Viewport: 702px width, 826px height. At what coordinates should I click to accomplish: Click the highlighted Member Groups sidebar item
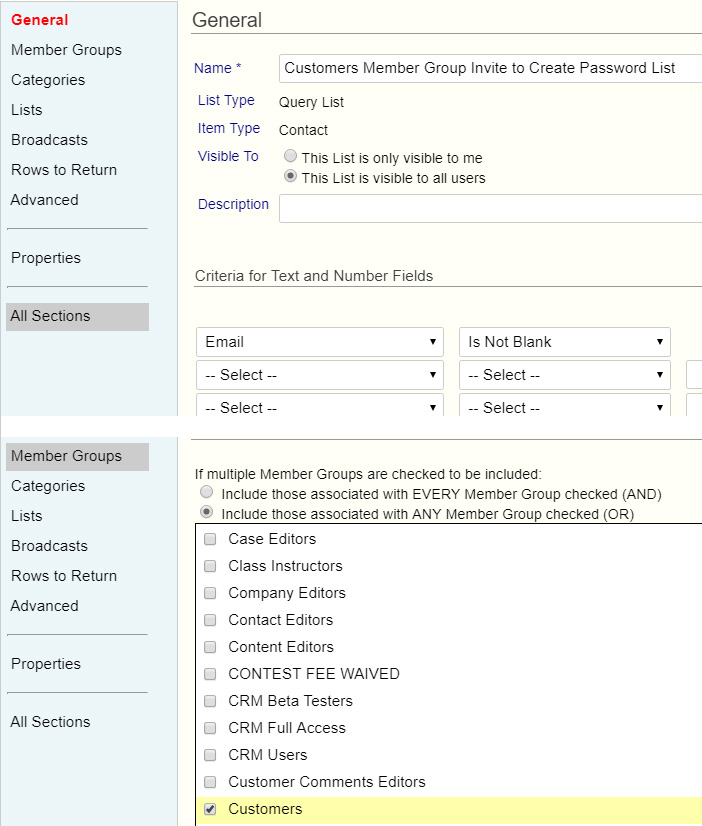[67, 456]
